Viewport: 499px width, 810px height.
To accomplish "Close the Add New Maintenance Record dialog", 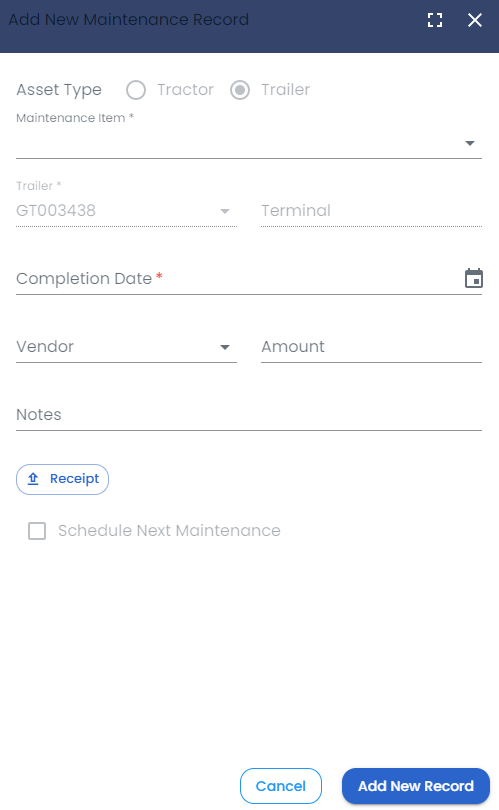I will [475, 20].
